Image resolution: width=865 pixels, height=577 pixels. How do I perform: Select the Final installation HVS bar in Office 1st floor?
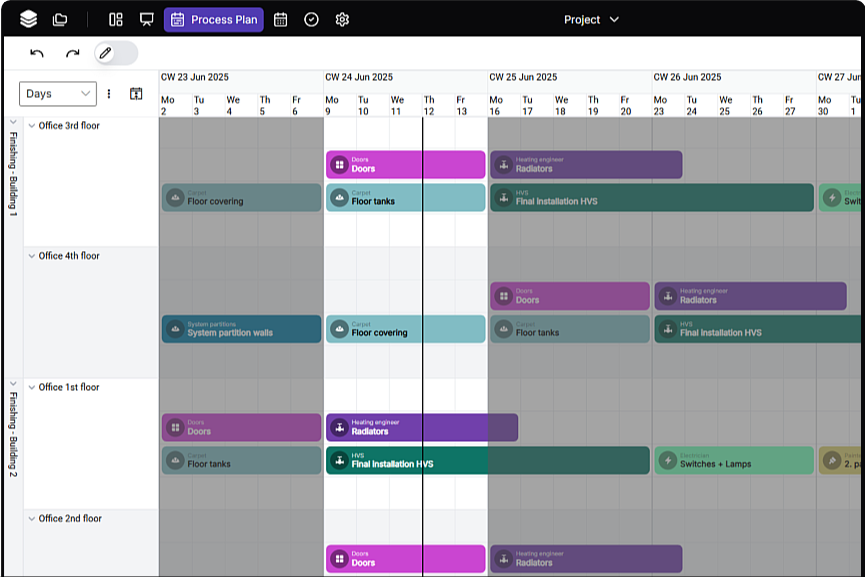(420, 460)
